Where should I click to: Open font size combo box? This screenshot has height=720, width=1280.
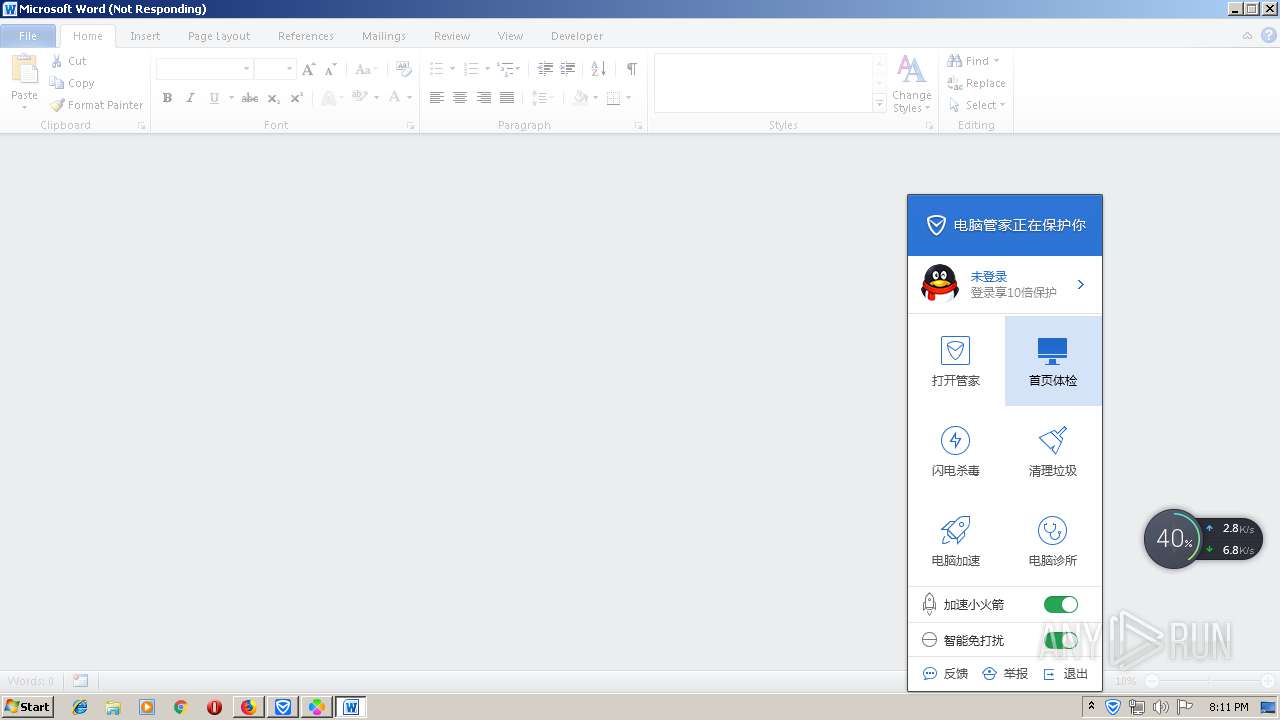tap(275, 69)
